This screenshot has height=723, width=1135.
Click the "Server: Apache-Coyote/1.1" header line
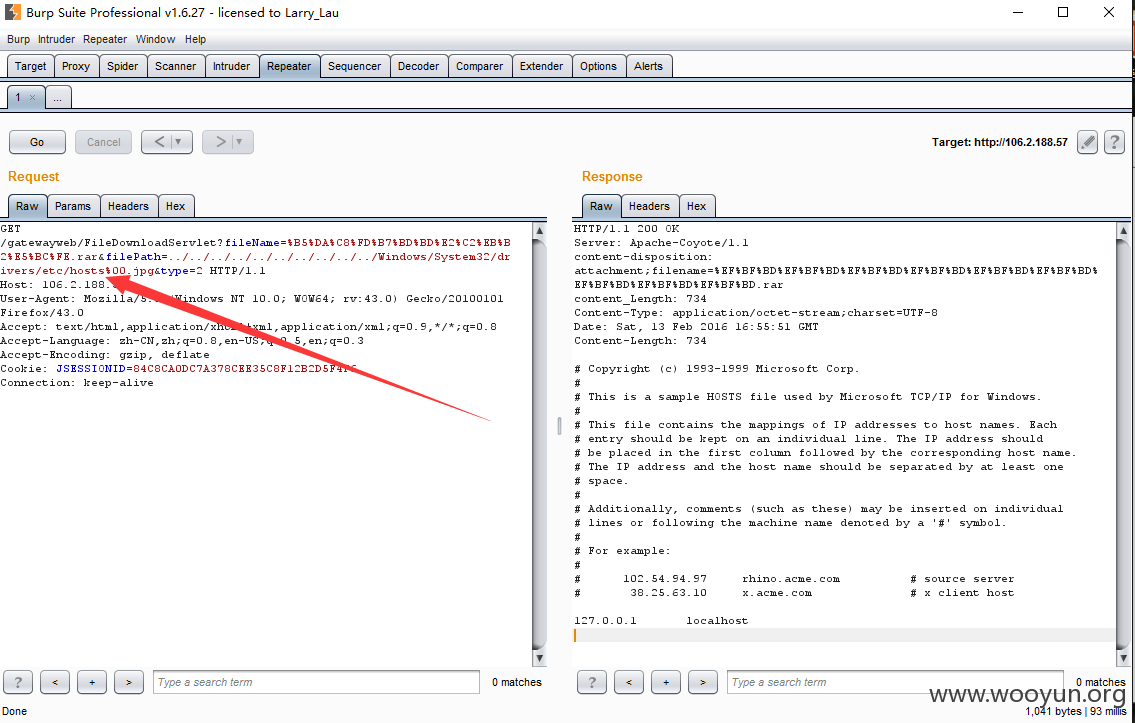[661, 242]
